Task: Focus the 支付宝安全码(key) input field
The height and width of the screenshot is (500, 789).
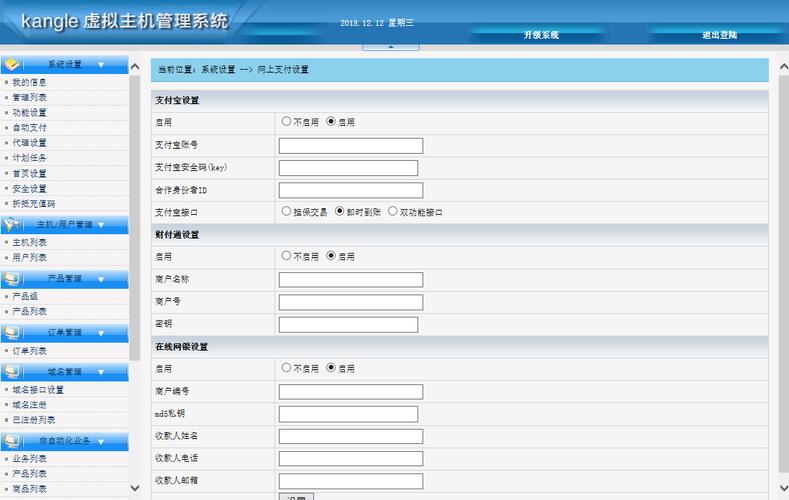Action: [x=348, y=168]
